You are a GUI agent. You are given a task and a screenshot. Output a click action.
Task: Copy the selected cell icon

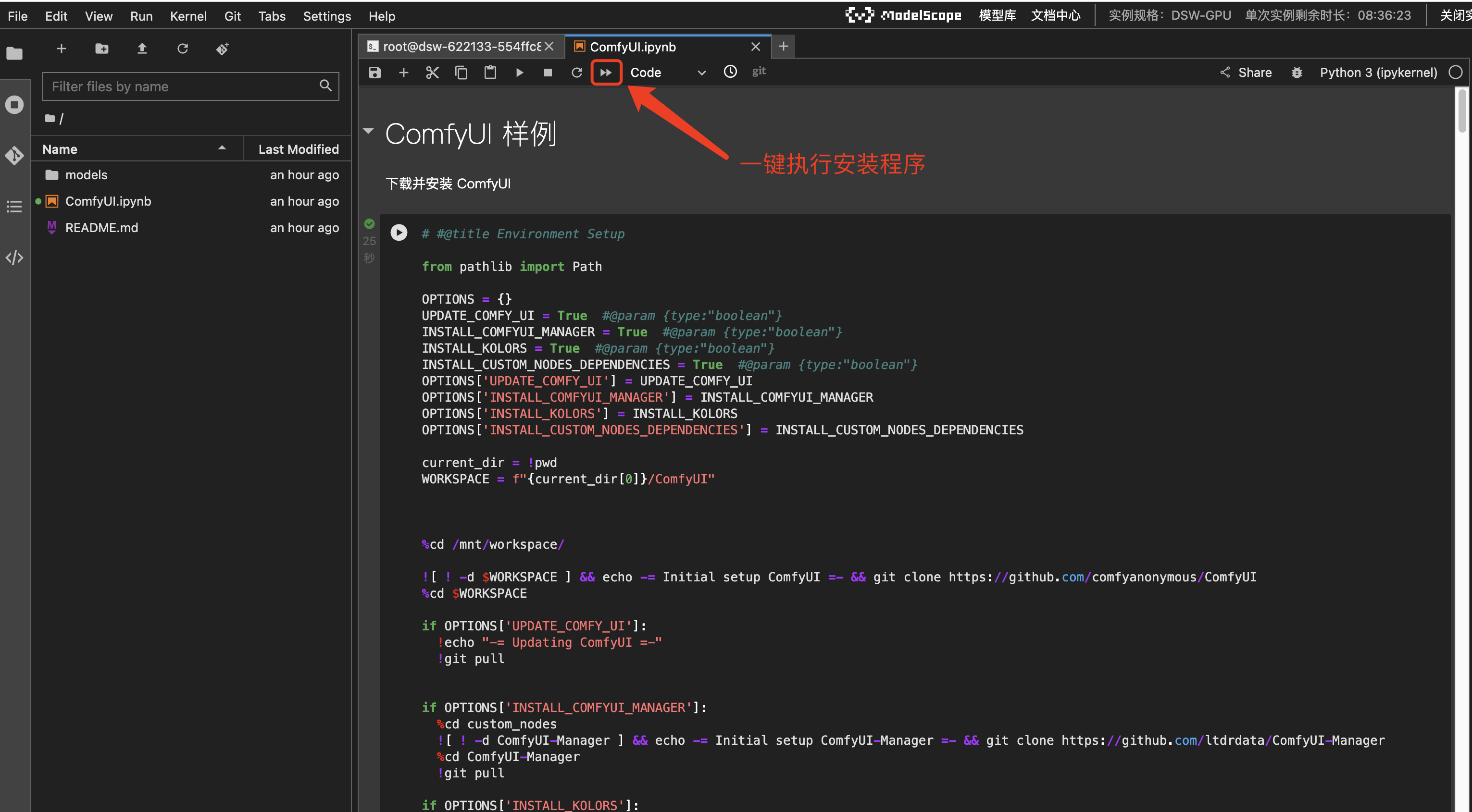pos(461,73)
